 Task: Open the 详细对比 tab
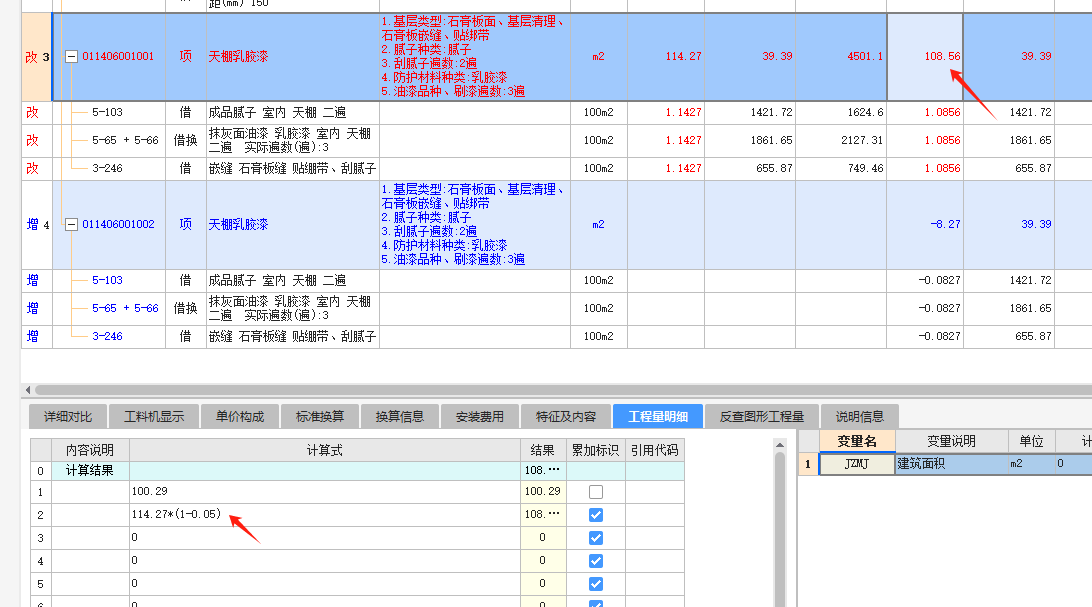pos(68,416)
